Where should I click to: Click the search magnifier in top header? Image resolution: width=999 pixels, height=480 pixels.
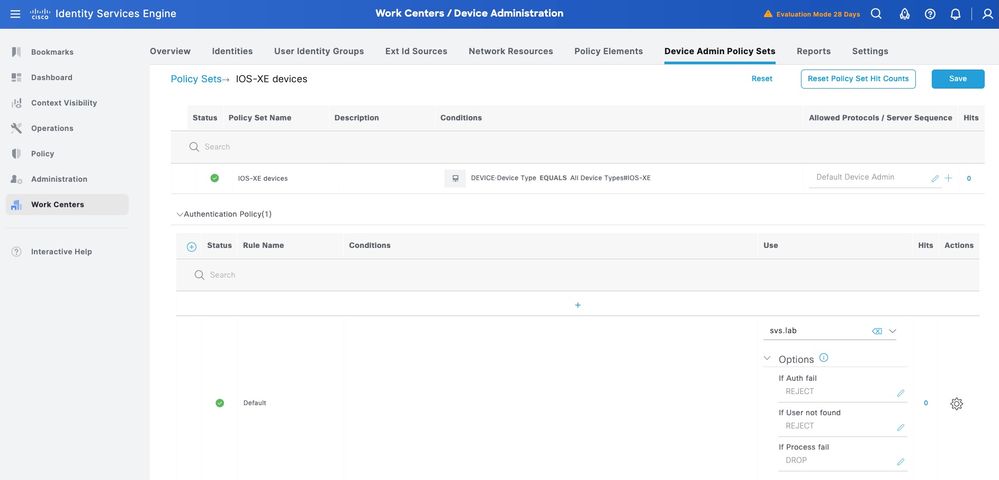[876, 14]
